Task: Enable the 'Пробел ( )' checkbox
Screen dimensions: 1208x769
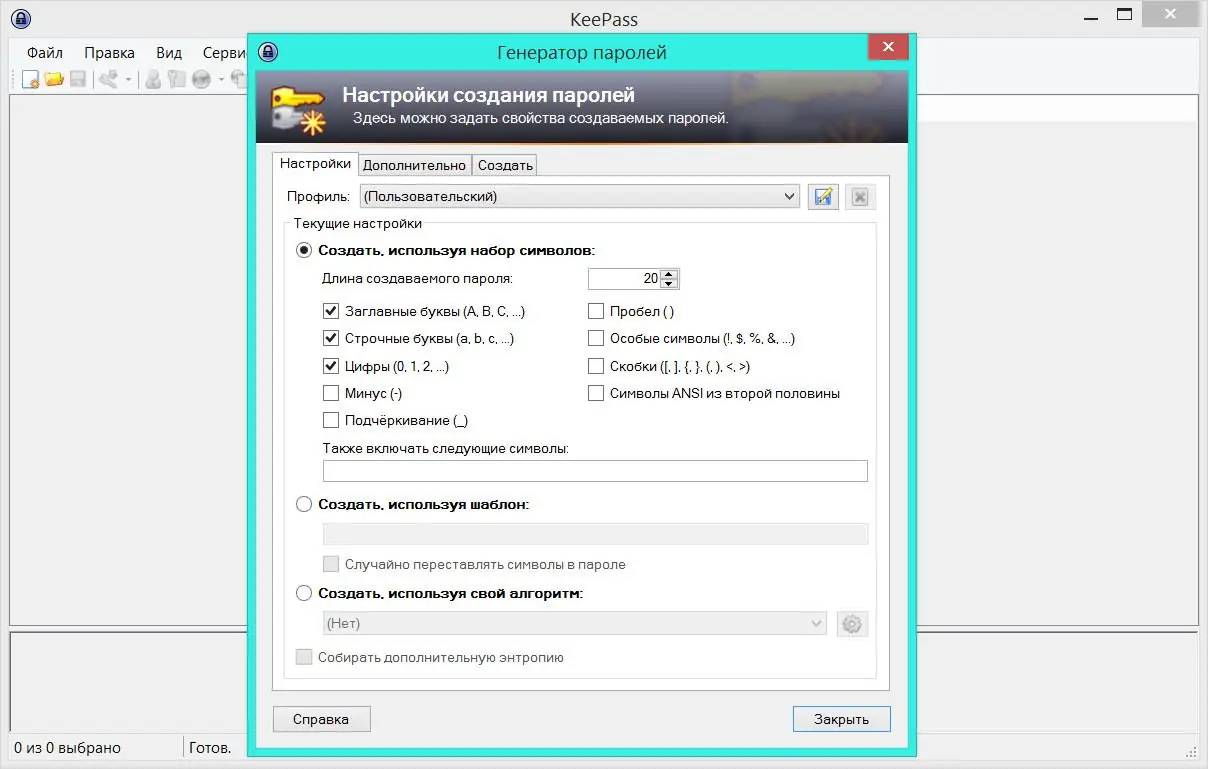Action: click(596, 311)
